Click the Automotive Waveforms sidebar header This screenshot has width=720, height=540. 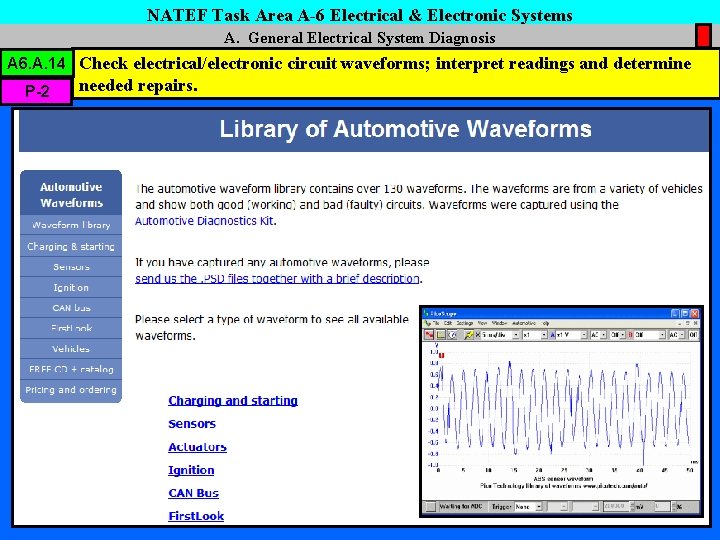[x=71, y=194]
